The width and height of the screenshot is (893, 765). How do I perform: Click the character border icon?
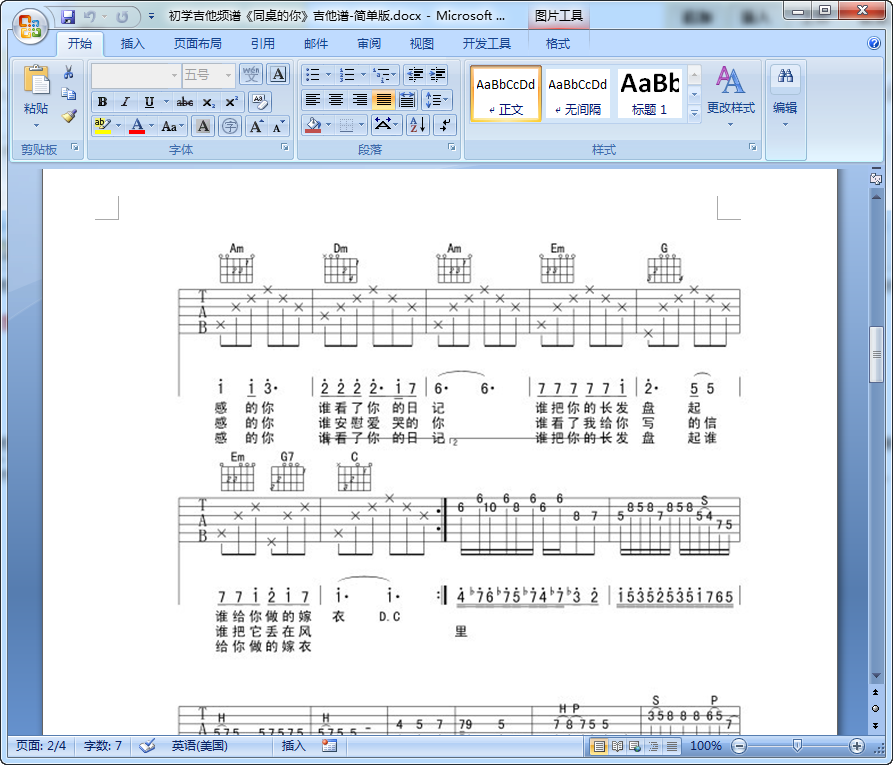(x=278, y=75)
